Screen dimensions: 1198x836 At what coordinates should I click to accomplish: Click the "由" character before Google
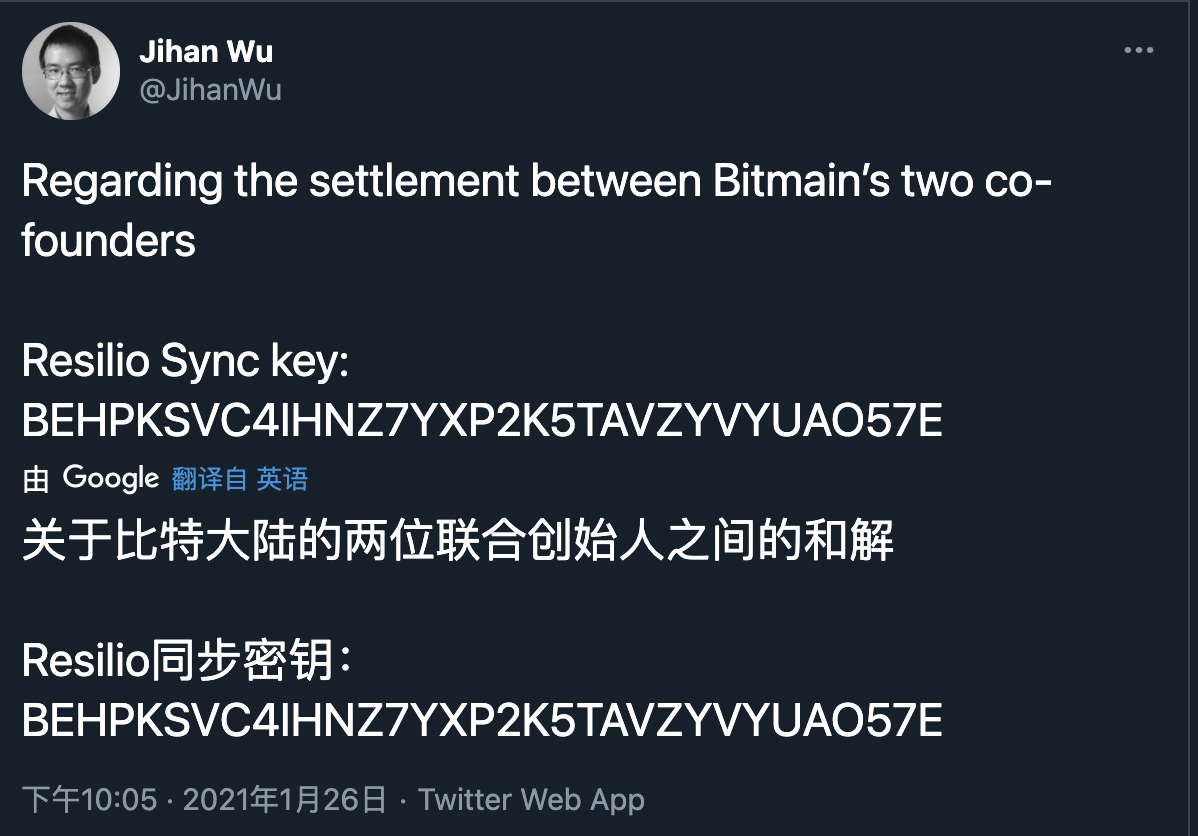click(x=36, y=480)
